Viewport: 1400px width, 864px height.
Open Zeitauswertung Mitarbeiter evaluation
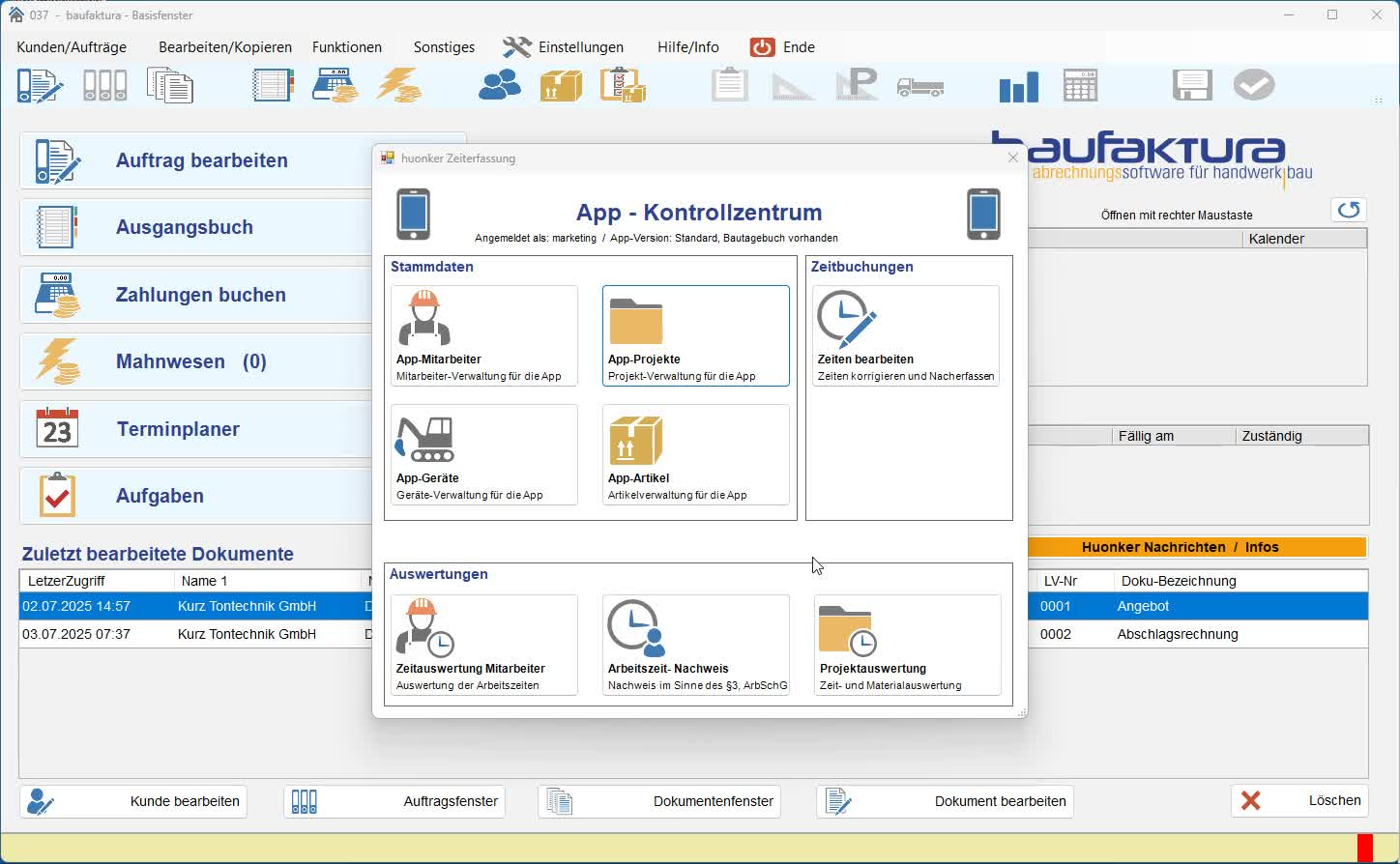tap(483, 645)
